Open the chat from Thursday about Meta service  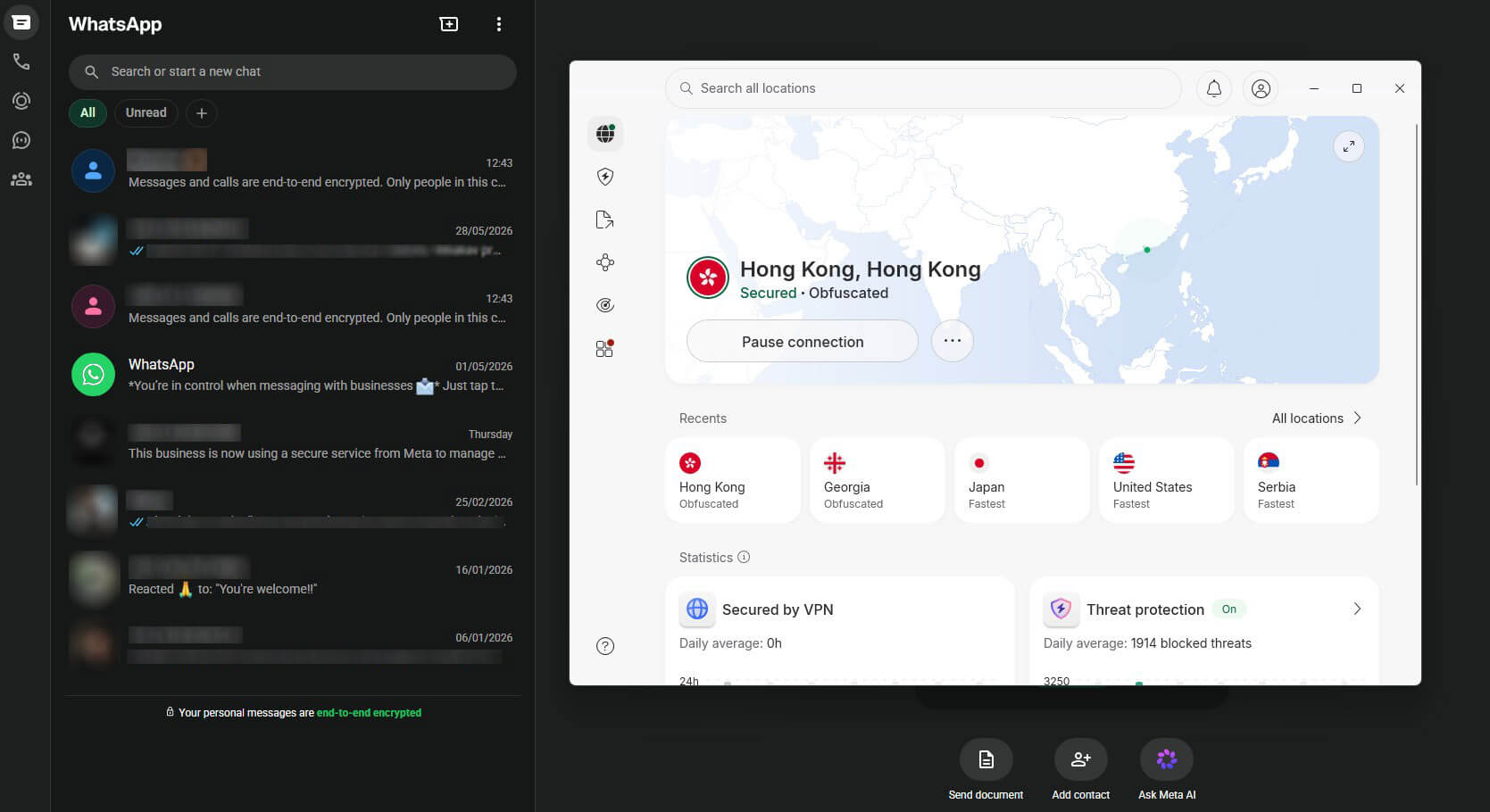(x=293, y=443)
